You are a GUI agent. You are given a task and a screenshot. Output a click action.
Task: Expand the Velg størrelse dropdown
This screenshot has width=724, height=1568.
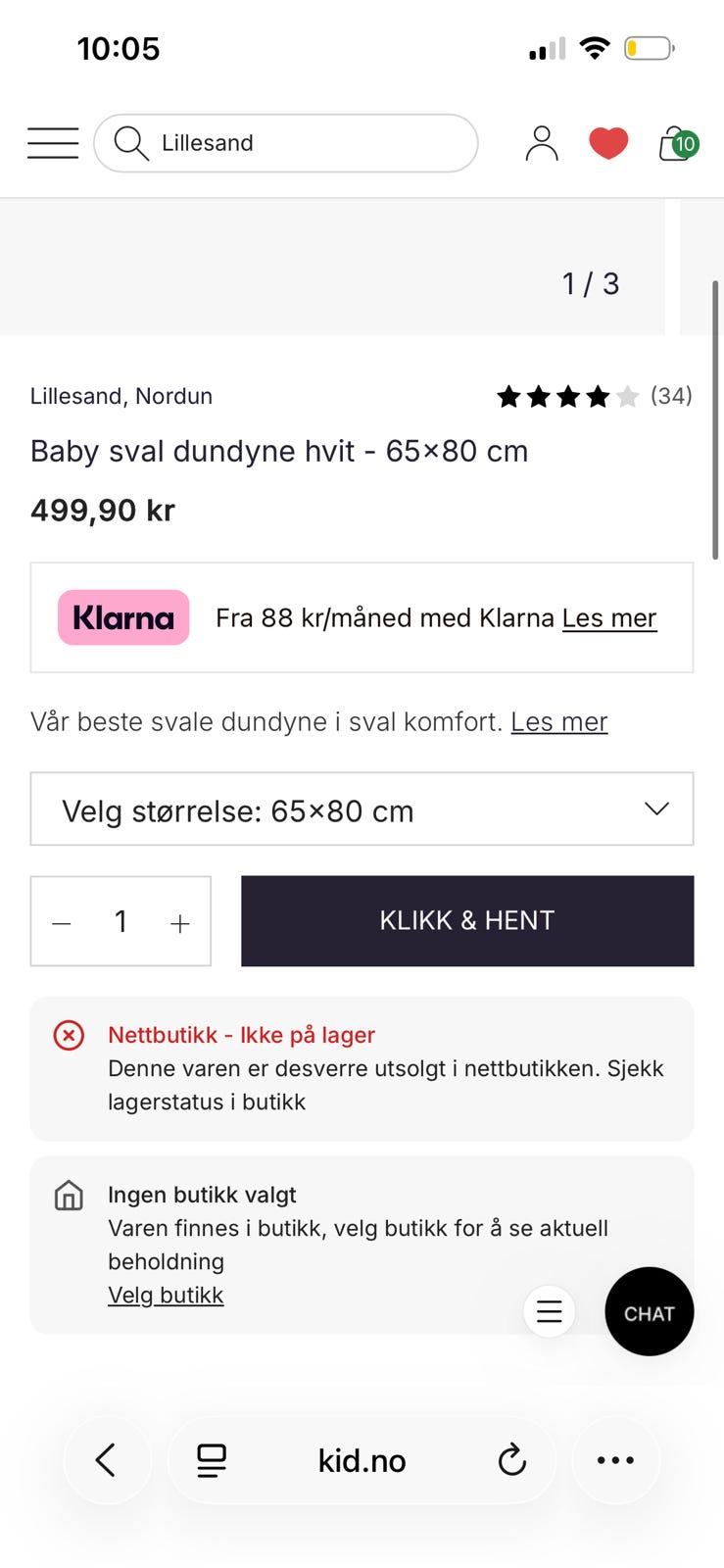362,809
